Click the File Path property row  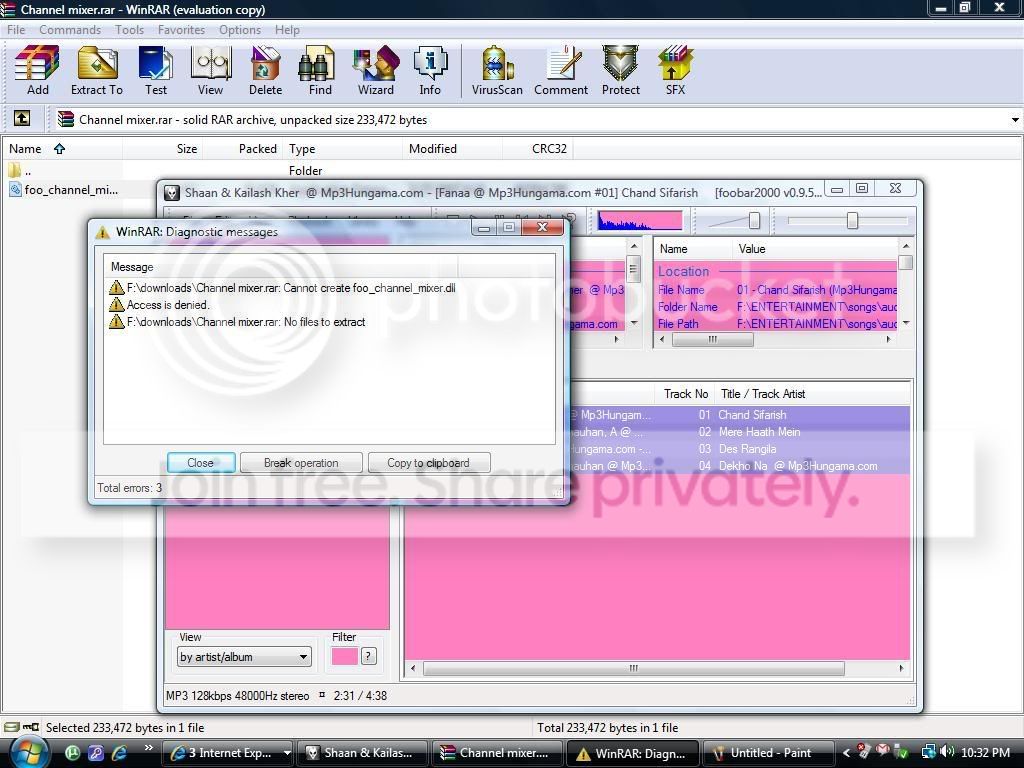776,323
